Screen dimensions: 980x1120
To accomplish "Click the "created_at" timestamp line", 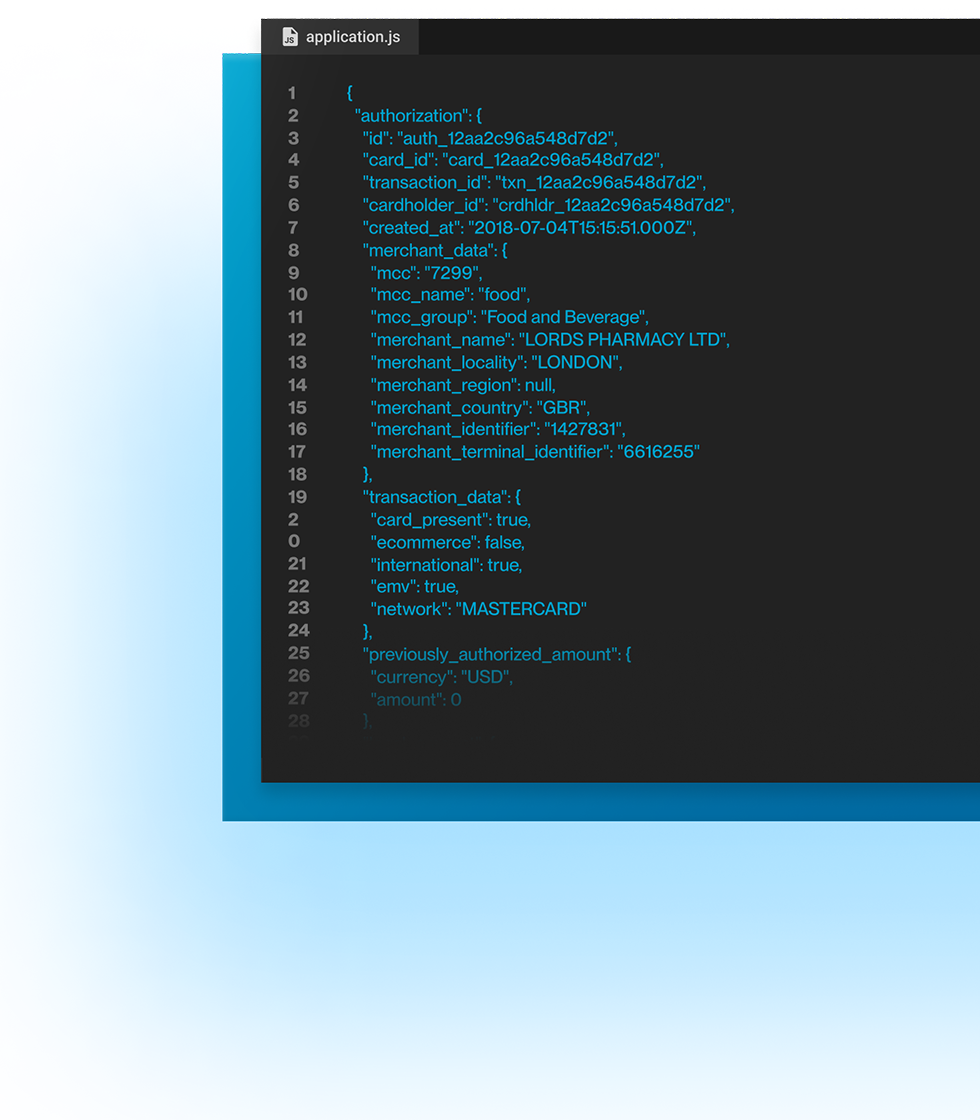I will pos(529,228).
